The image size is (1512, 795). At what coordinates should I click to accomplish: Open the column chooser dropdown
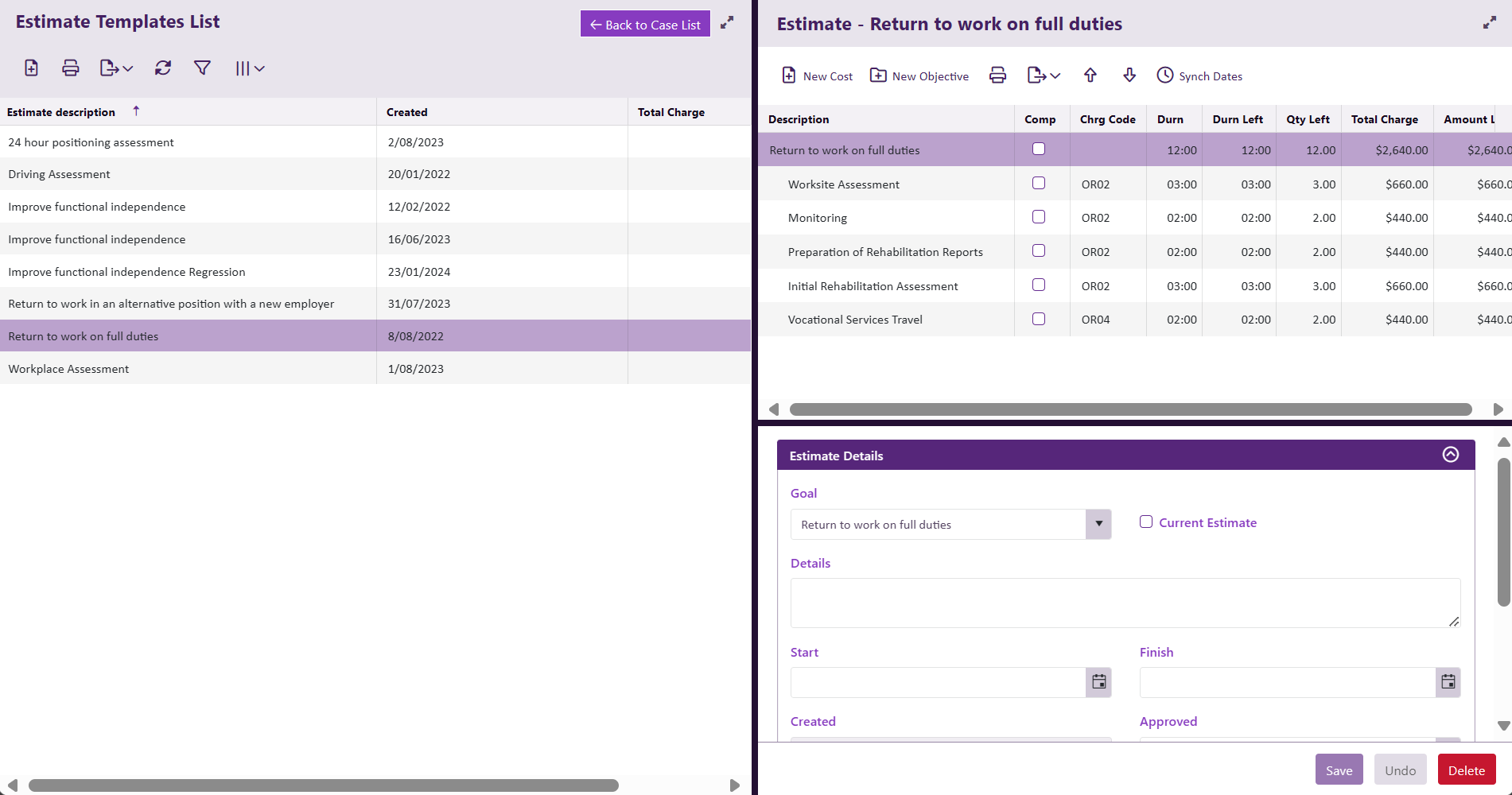[x=249, y=68]
